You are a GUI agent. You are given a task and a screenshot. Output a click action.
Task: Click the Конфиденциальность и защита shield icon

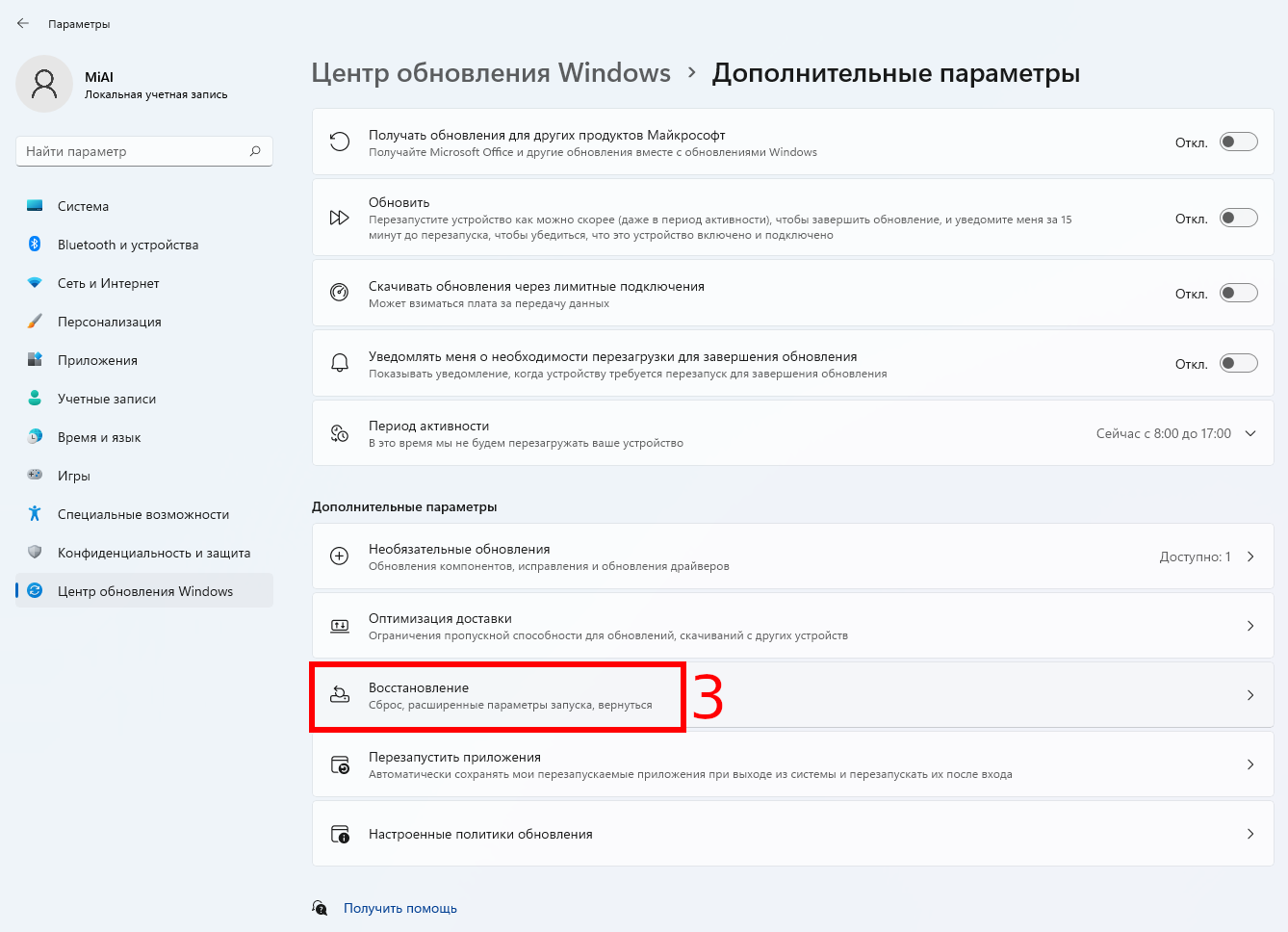pos(35,553)
